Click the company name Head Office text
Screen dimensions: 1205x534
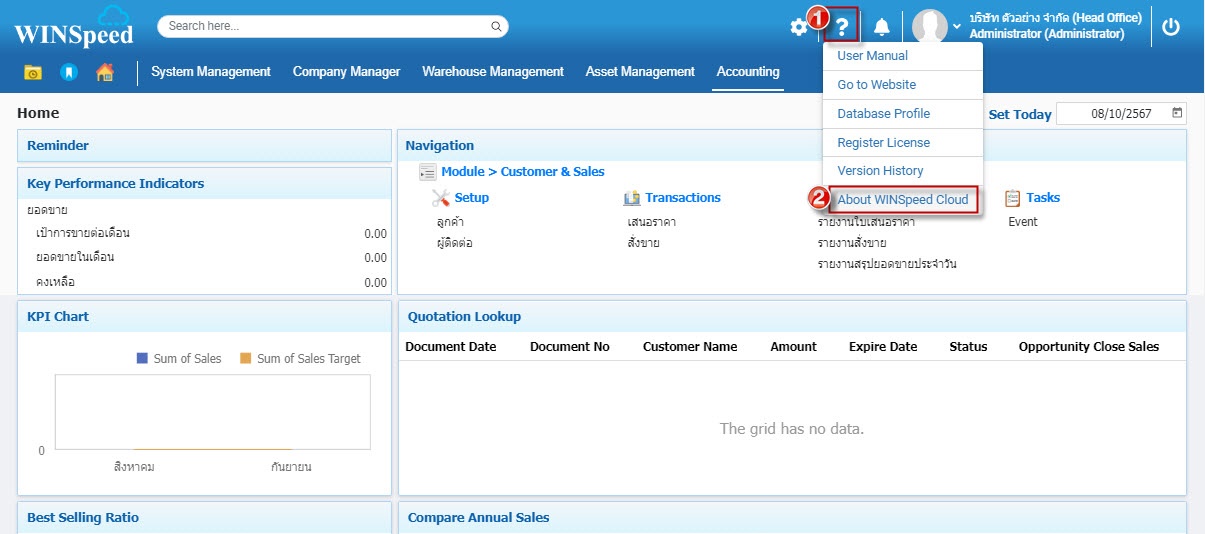click(1055, 18)
